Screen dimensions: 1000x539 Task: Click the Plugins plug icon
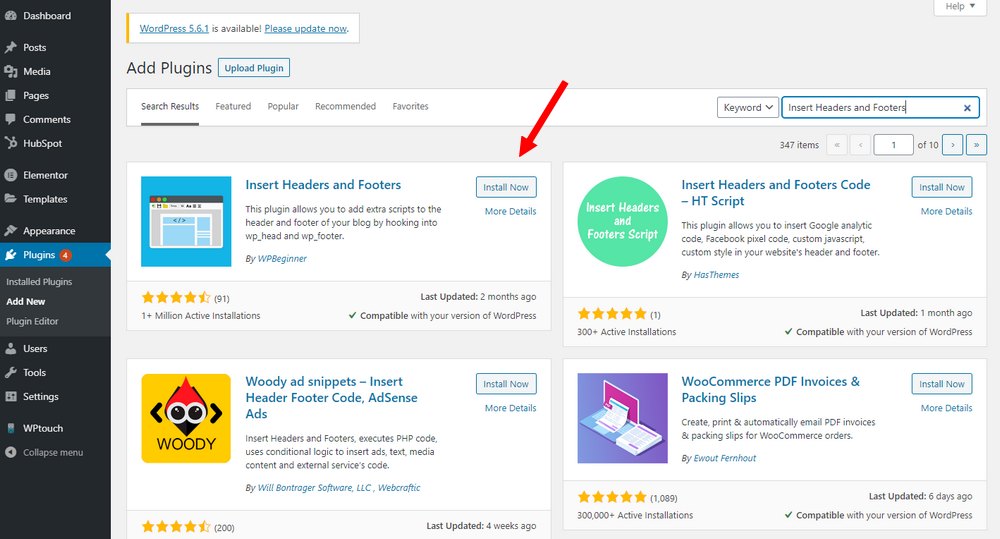(11, 255)
